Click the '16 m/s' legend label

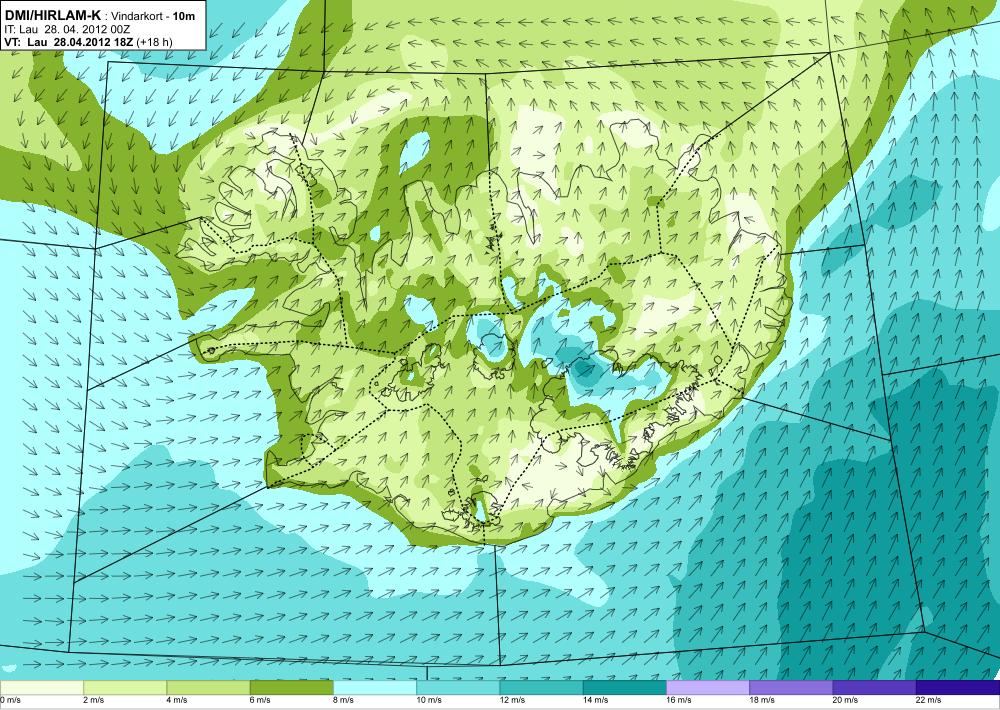[679, 700]
